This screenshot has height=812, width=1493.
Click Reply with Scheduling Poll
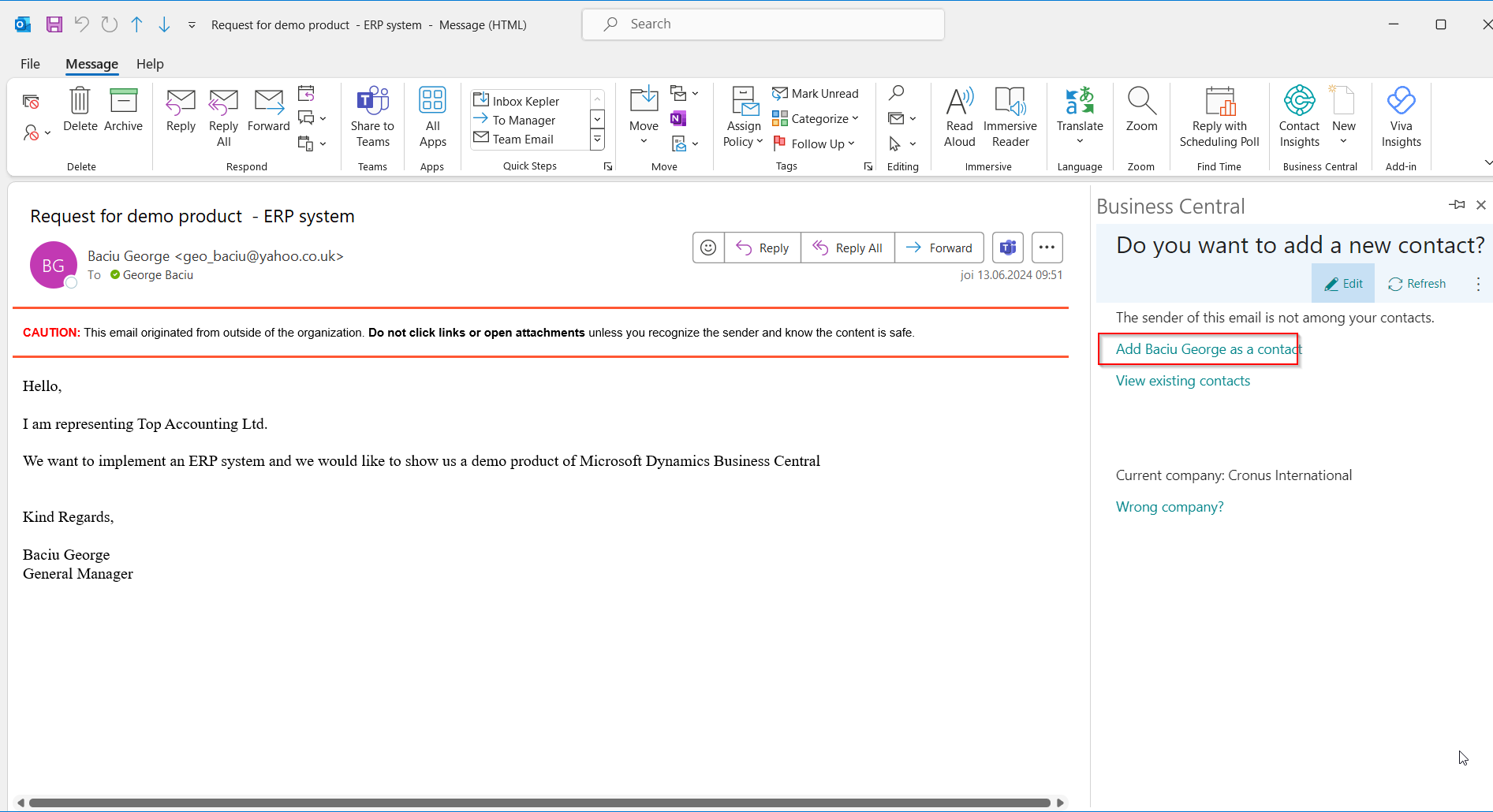point(1219,118)
